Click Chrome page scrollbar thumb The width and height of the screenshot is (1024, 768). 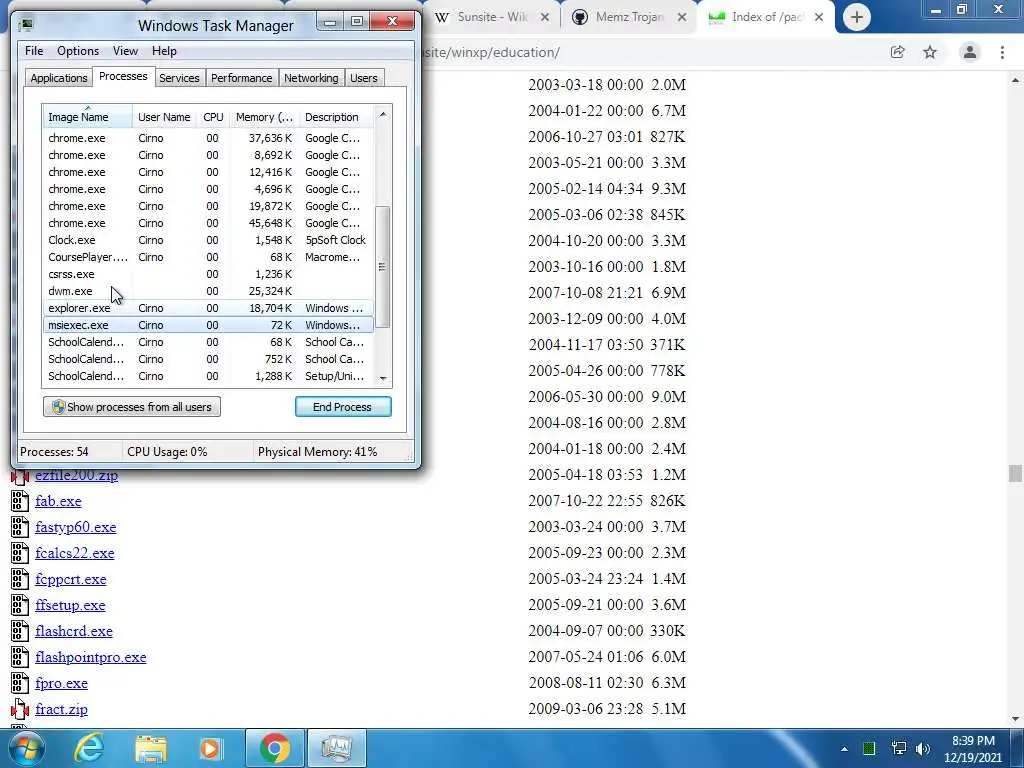tap(1014, 473)
